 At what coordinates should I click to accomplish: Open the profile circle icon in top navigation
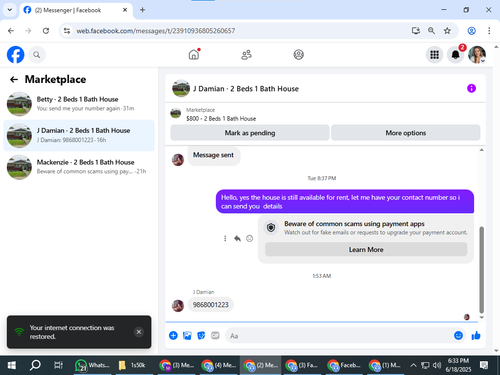click(298, 55)
